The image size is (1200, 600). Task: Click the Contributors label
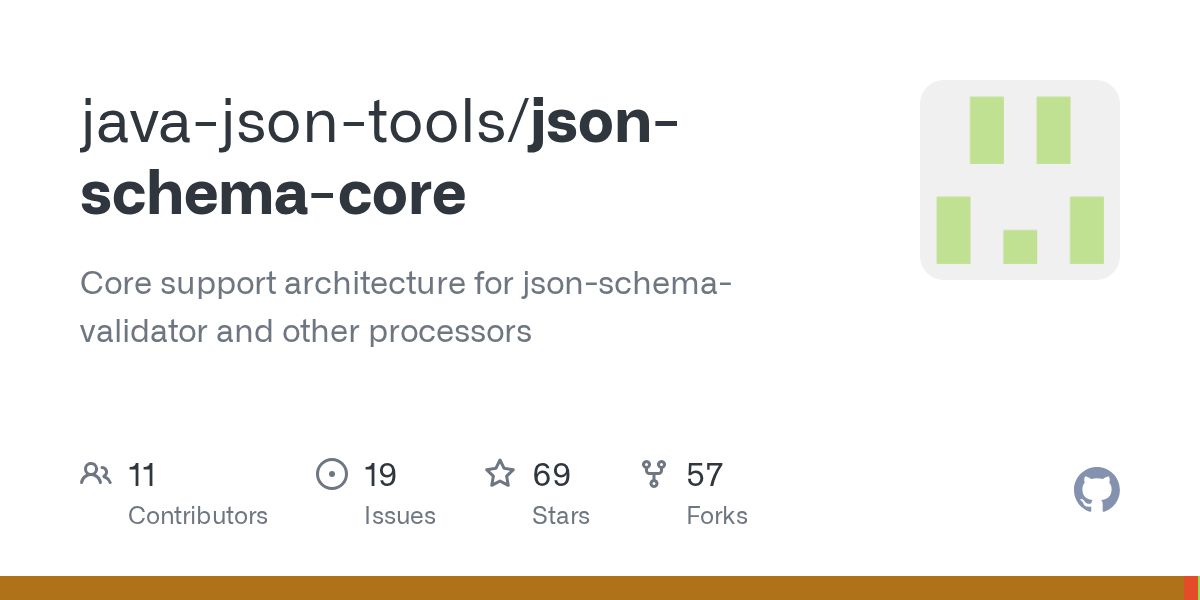(198, 516)
